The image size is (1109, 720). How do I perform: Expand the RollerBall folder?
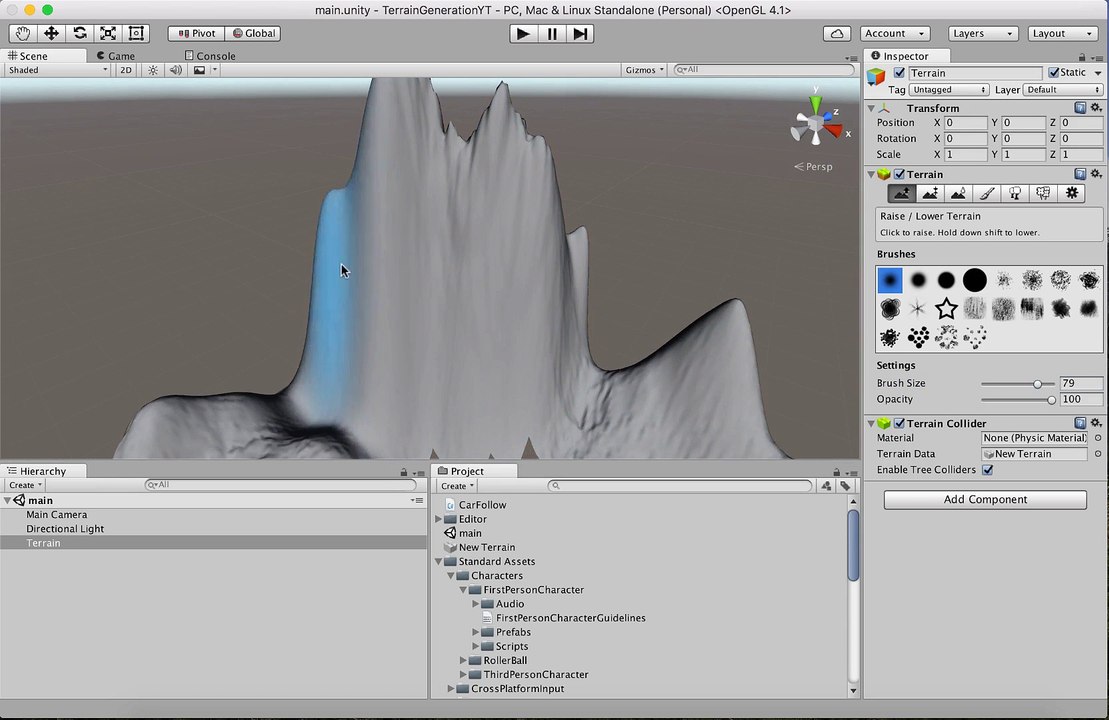pos(463,660)
